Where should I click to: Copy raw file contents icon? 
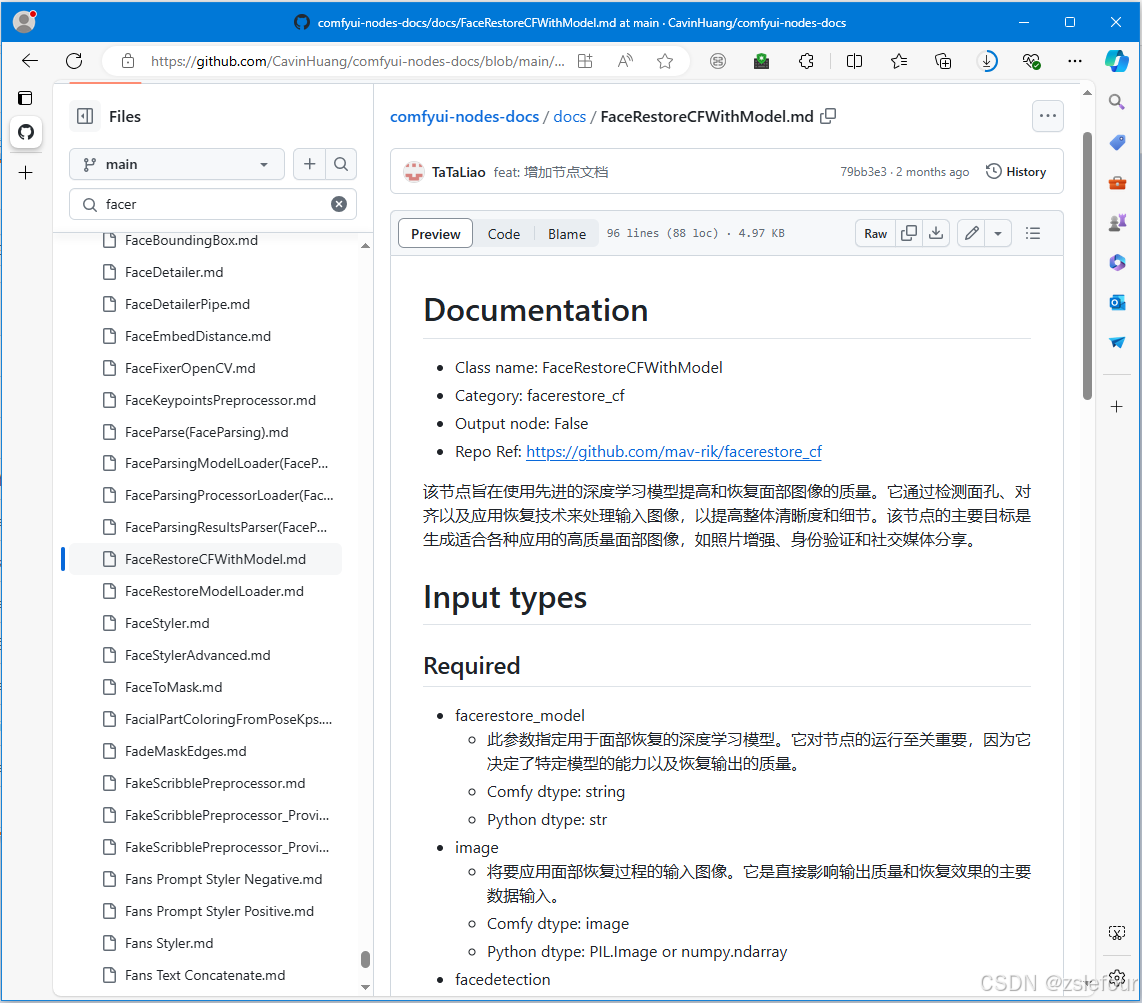[x=909, y=234]
